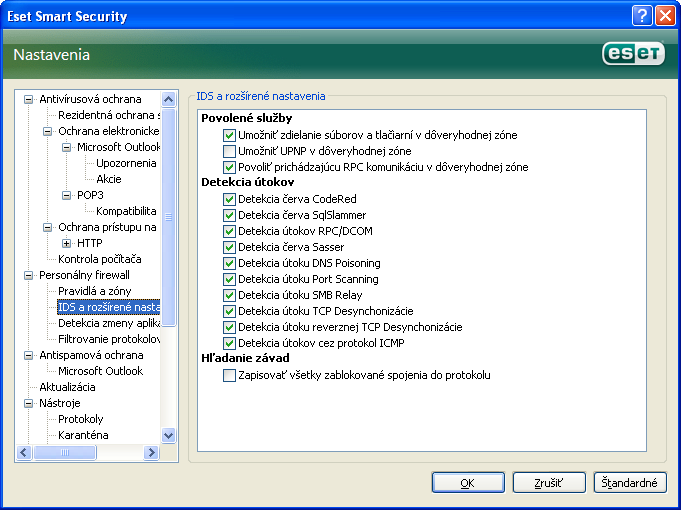This screenshot has height=510, width=681.
Task: Collapse the Nástroje tree node
Action: (x=29, y=403)
